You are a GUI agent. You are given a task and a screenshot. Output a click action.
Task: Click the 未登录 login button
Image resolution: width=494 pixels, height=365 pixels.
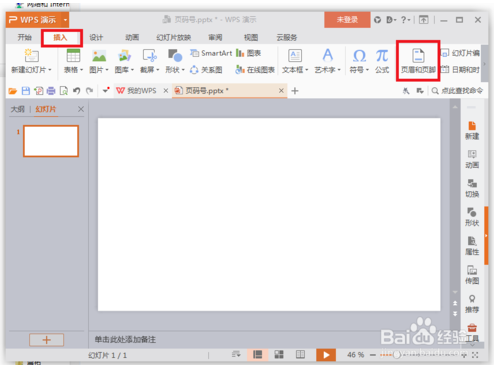coord(347,20)
